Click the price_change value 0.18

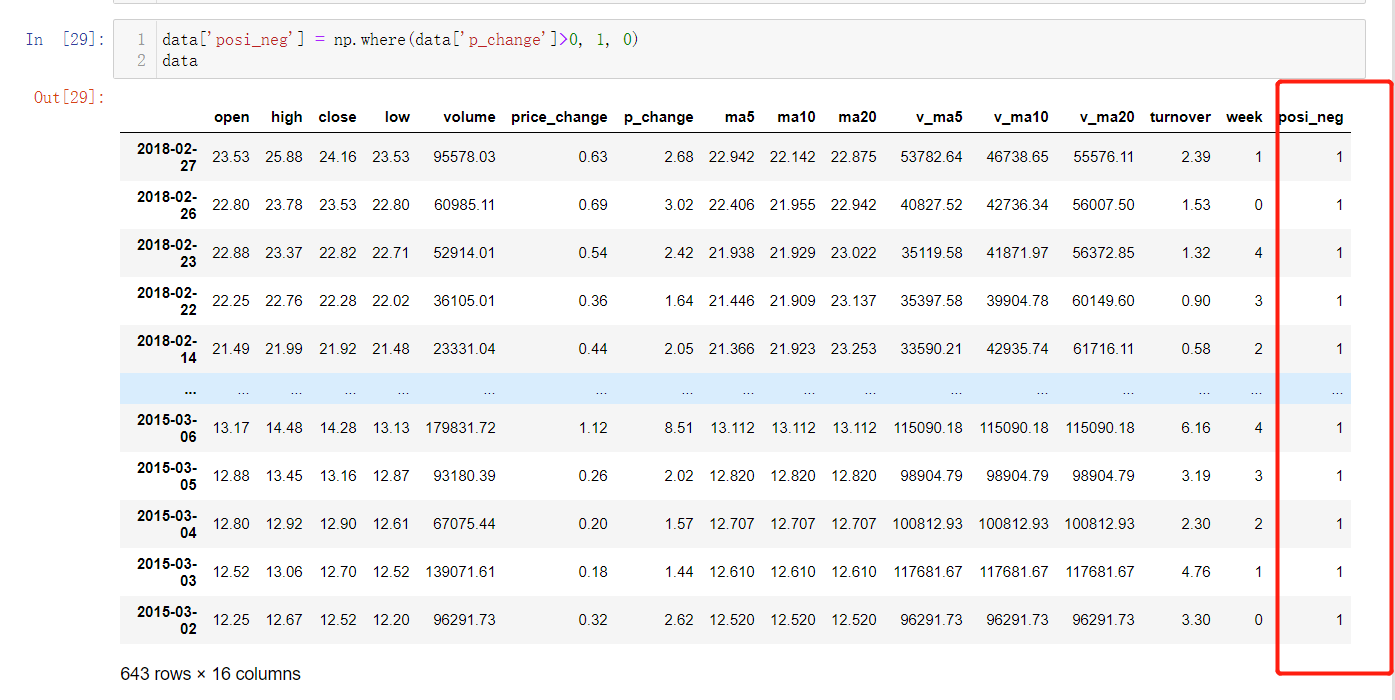click(x=592, y=571)
